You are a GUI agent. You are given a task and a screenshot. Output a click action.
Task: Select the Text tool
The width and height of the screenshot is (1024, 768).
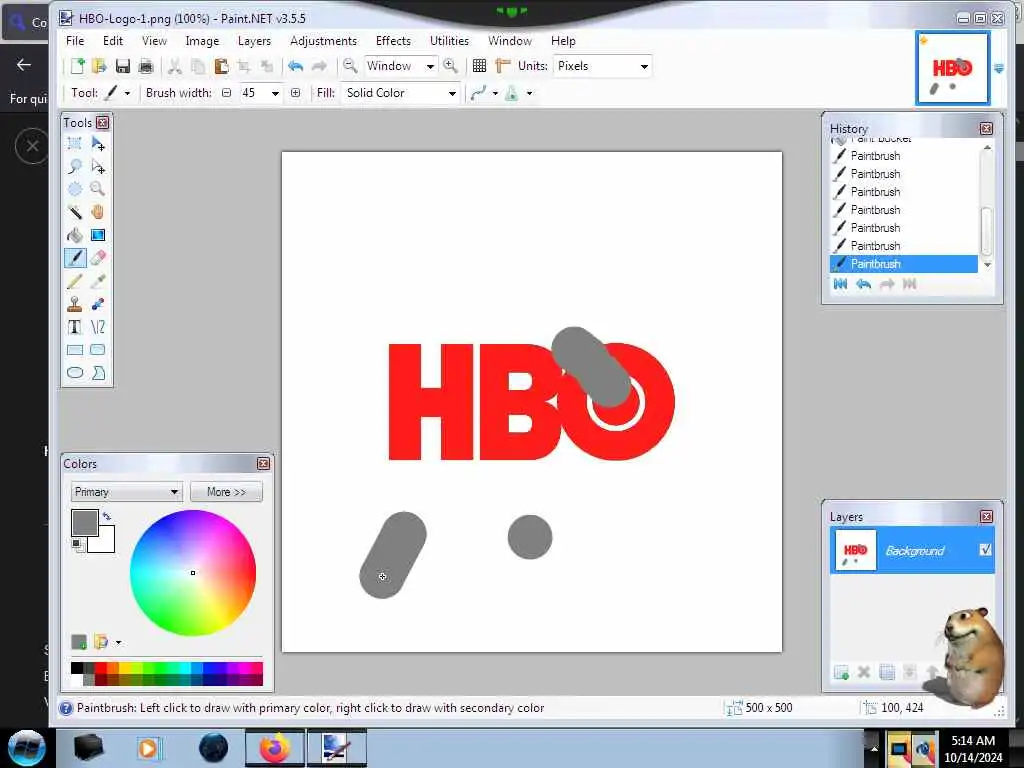[x=75, y=327]
